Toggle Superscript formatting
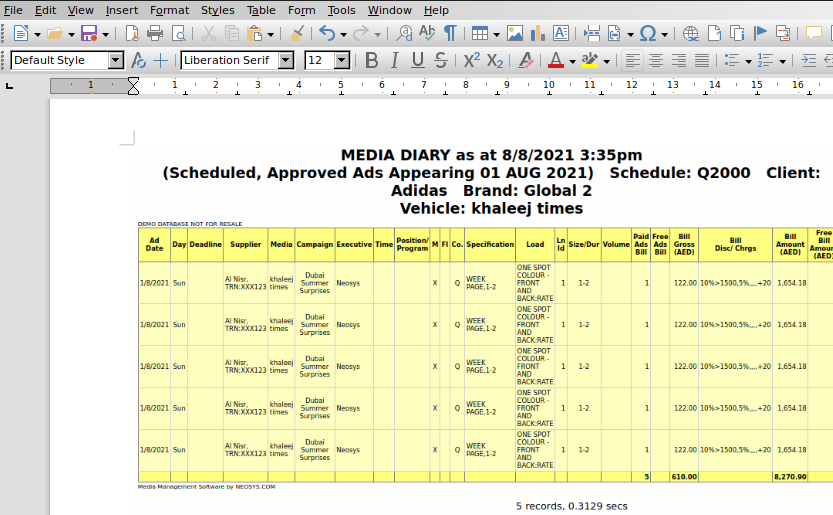 point(471,61)
